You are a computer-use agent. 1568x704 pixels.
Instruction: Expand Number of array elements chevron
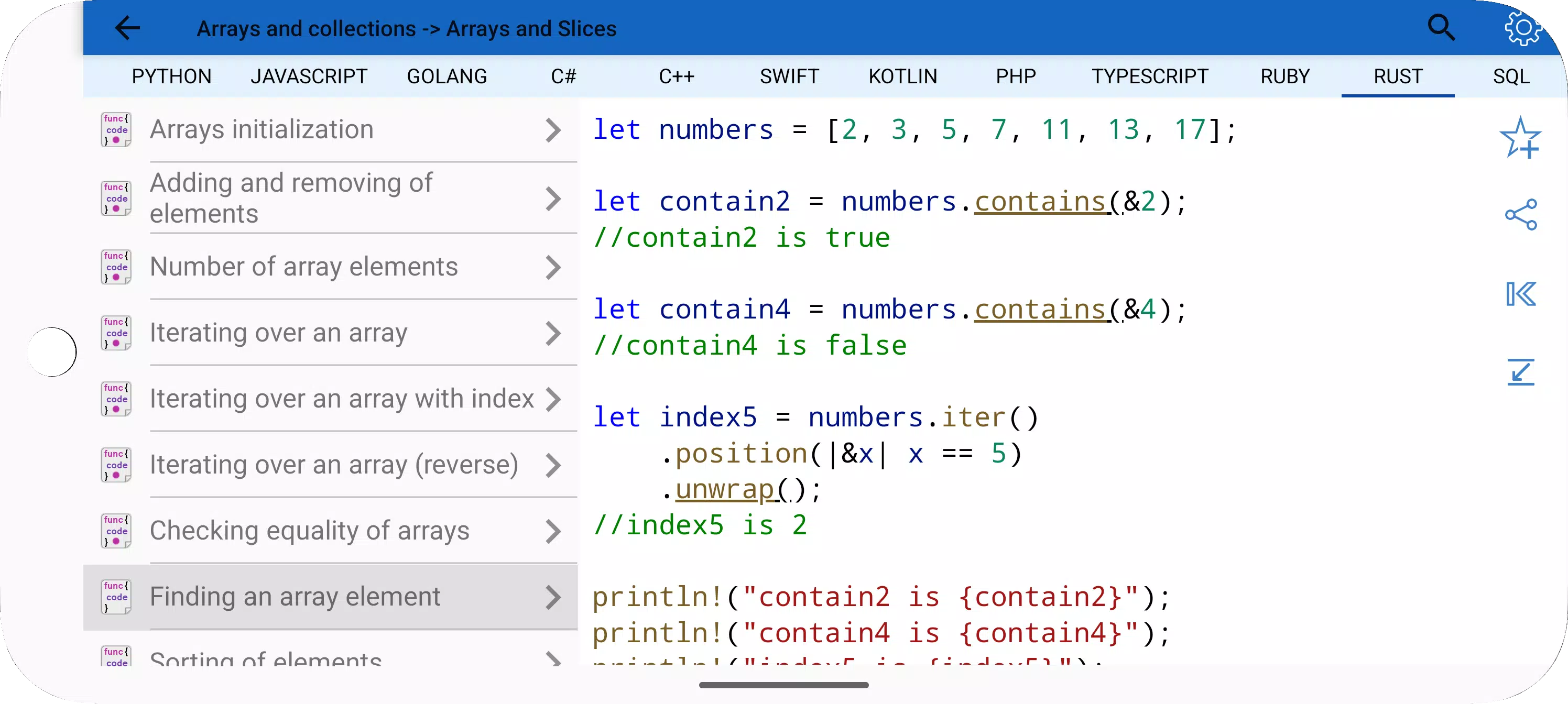[x=553, y=267]
